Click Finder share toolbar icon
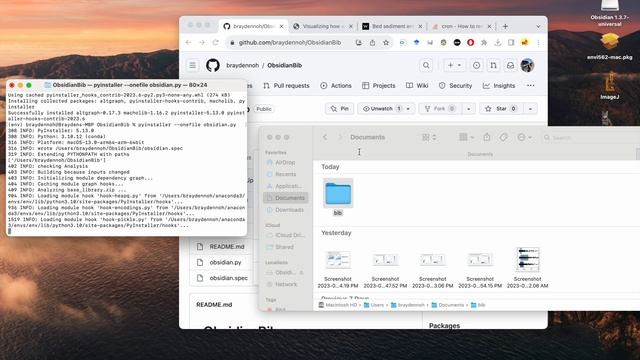Screen dimensions: 640x360 487,137
